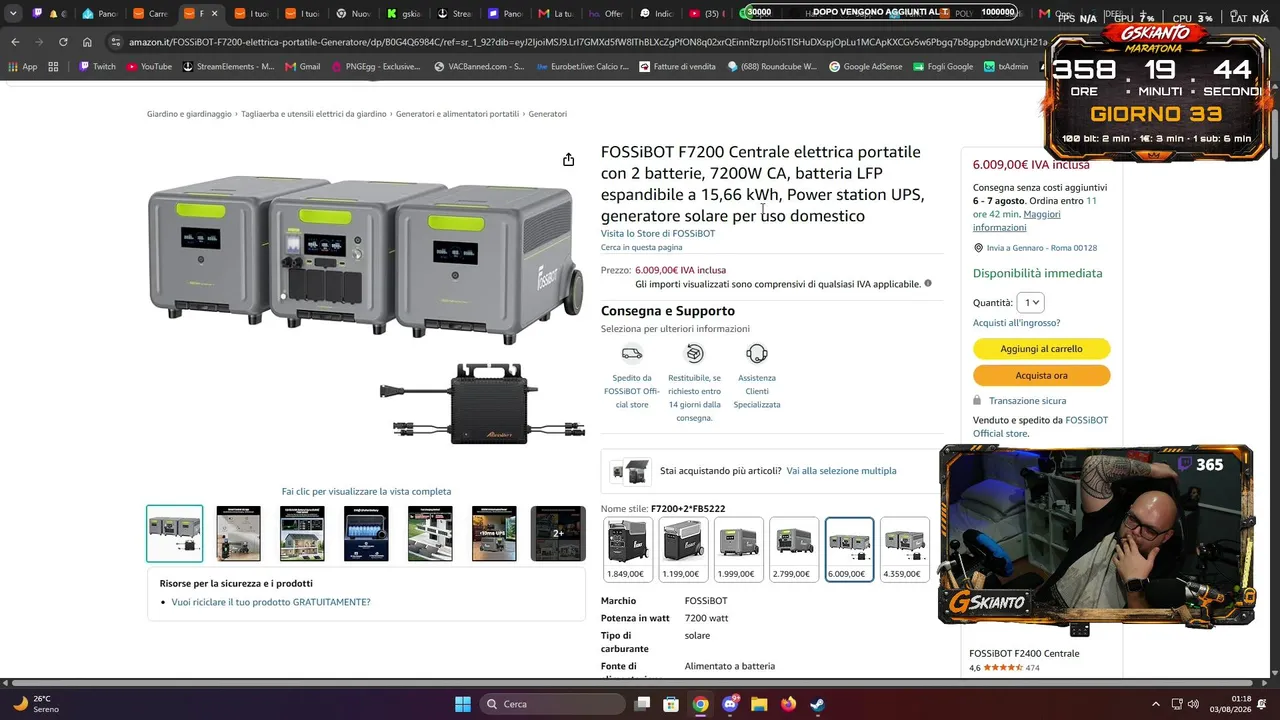
Task: Open the Roundcube Webmail bookmark
Action: pos(772,66)
